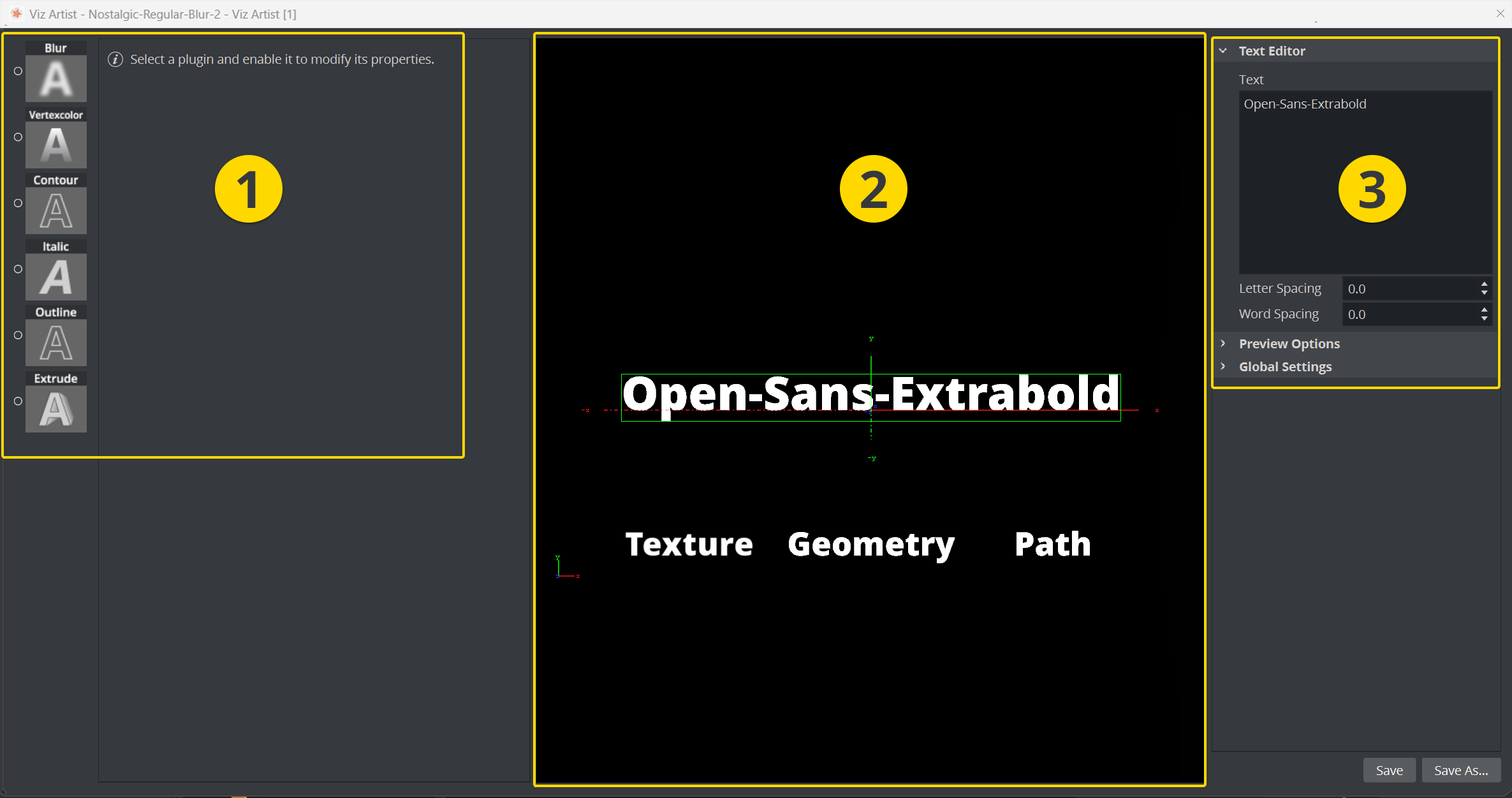Select the Extrude plugin icon
The width and height of the screenshot is (1512, 798).
pos(56,409)
